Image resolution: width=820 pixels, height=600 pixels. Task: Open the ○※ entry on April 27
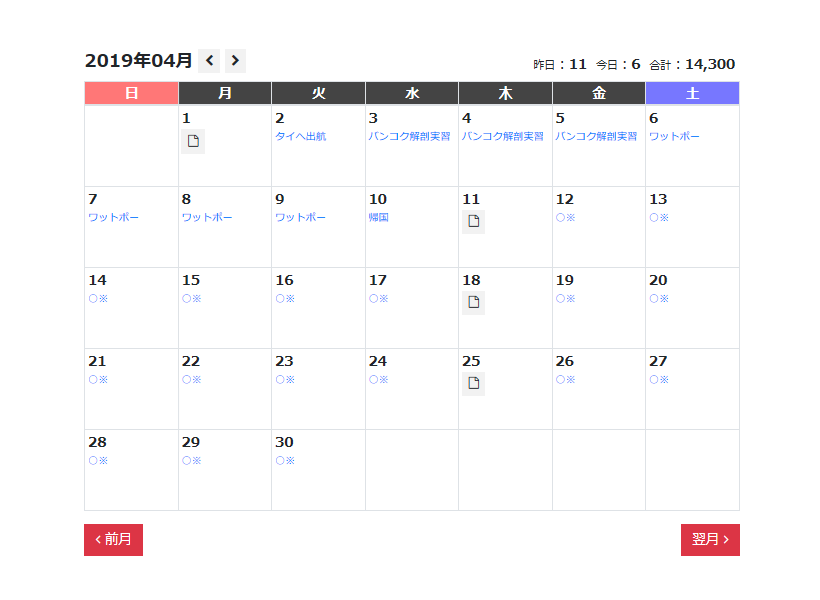click(x=659, y=380)
